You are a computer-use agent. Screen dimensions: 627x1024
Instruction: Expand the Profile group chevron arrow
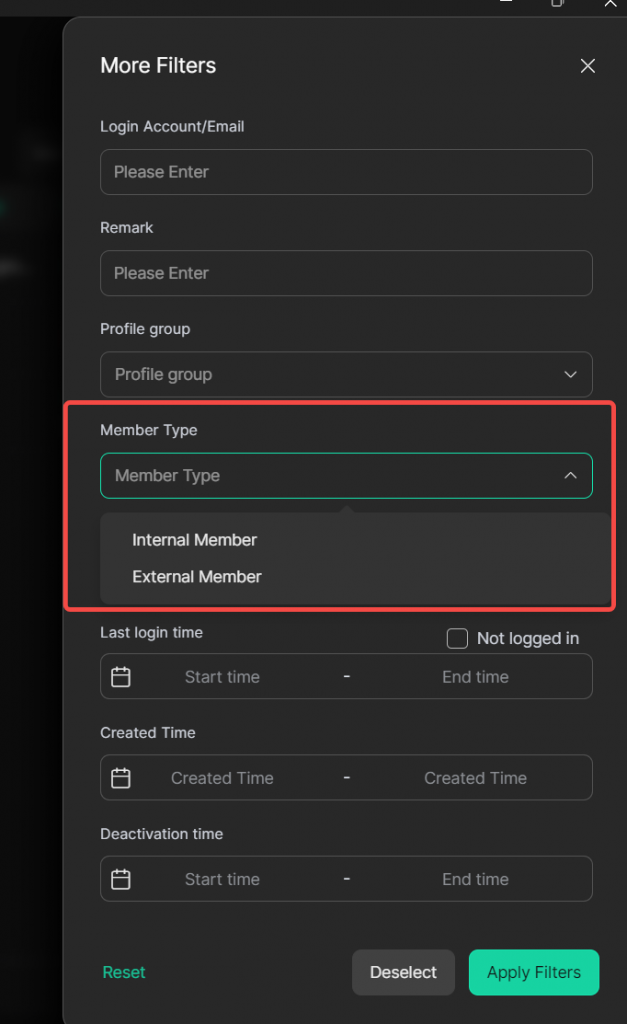coord(570,374)
